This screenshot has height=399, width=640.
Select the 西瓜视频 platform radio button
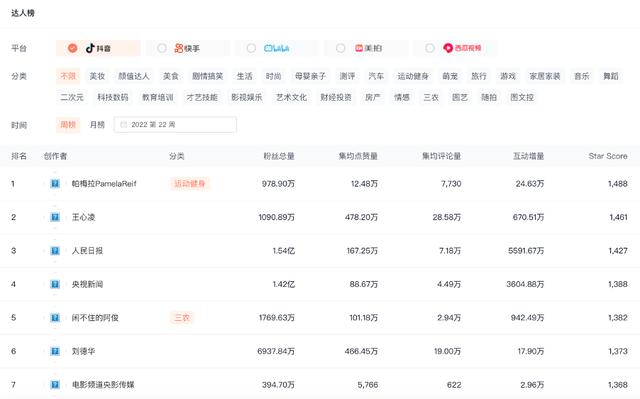tap(430, 48)
